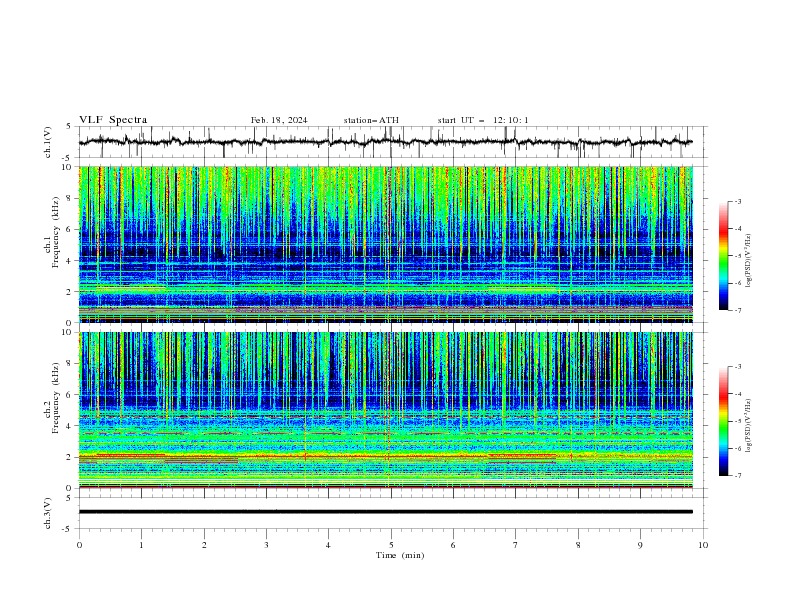Click the "6" kHz tick on ch.2 frequency axis
This screenshot has width=792, height=612.
[x=70, y=395]
